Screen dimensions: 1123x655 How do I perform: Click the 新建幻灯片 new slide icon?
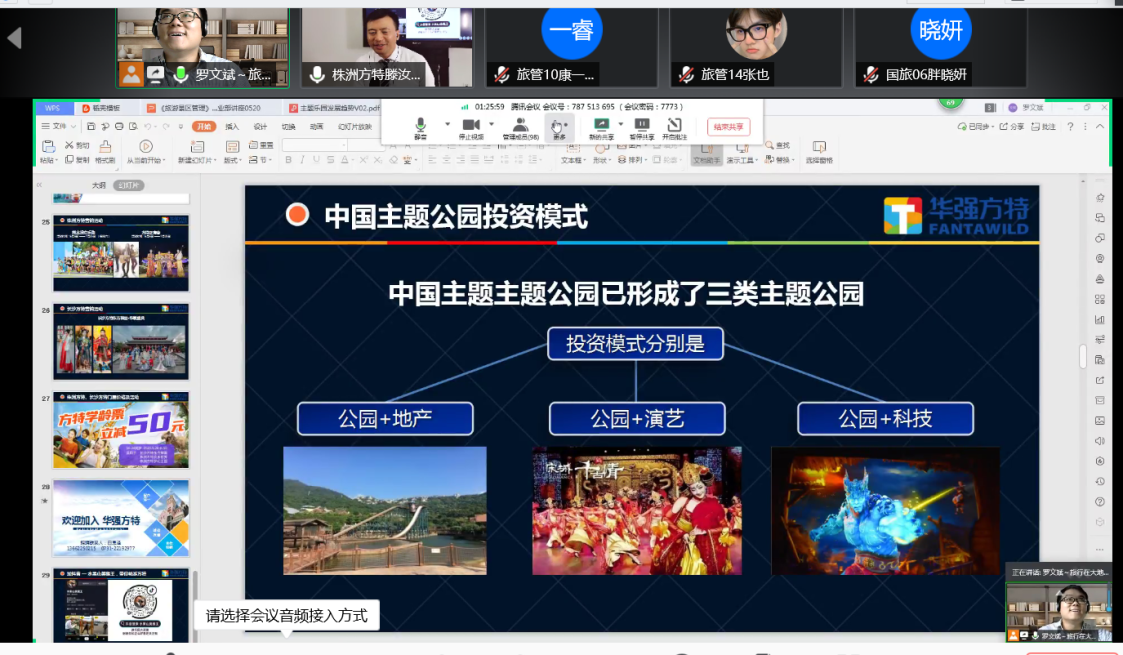pyautogui.click(x=195, y=147)
